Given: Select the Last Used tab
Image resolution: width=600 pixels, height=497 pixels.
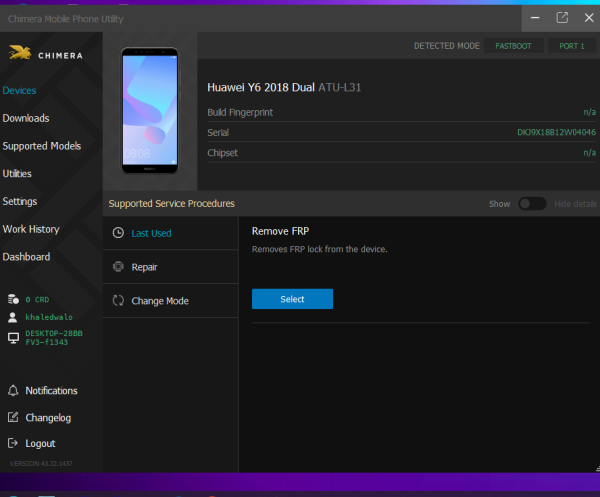Looking at the screenshot, I should pos(170,233).
